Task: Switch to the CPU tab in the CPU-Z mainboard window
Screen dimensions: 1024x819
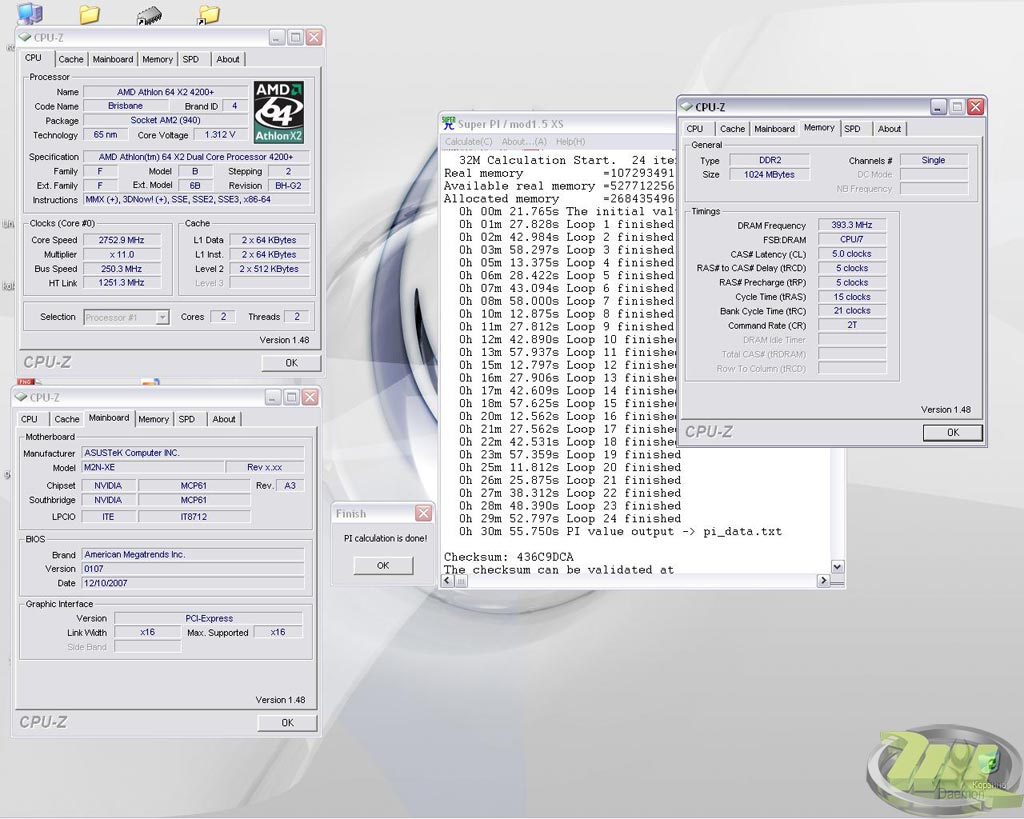Action: pyautogui.click(x=29, y=419)
